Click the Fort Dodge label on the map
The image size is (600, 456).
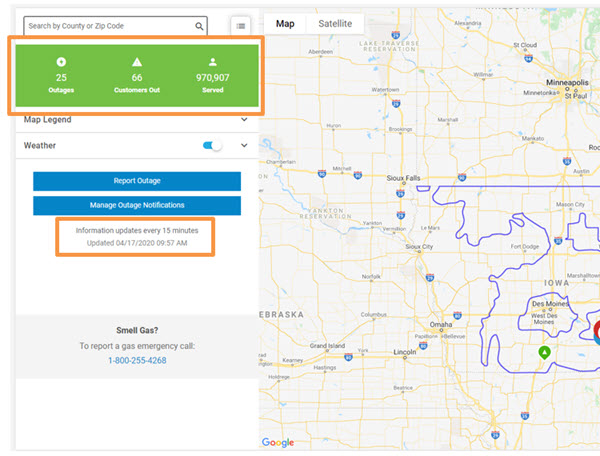525,246
